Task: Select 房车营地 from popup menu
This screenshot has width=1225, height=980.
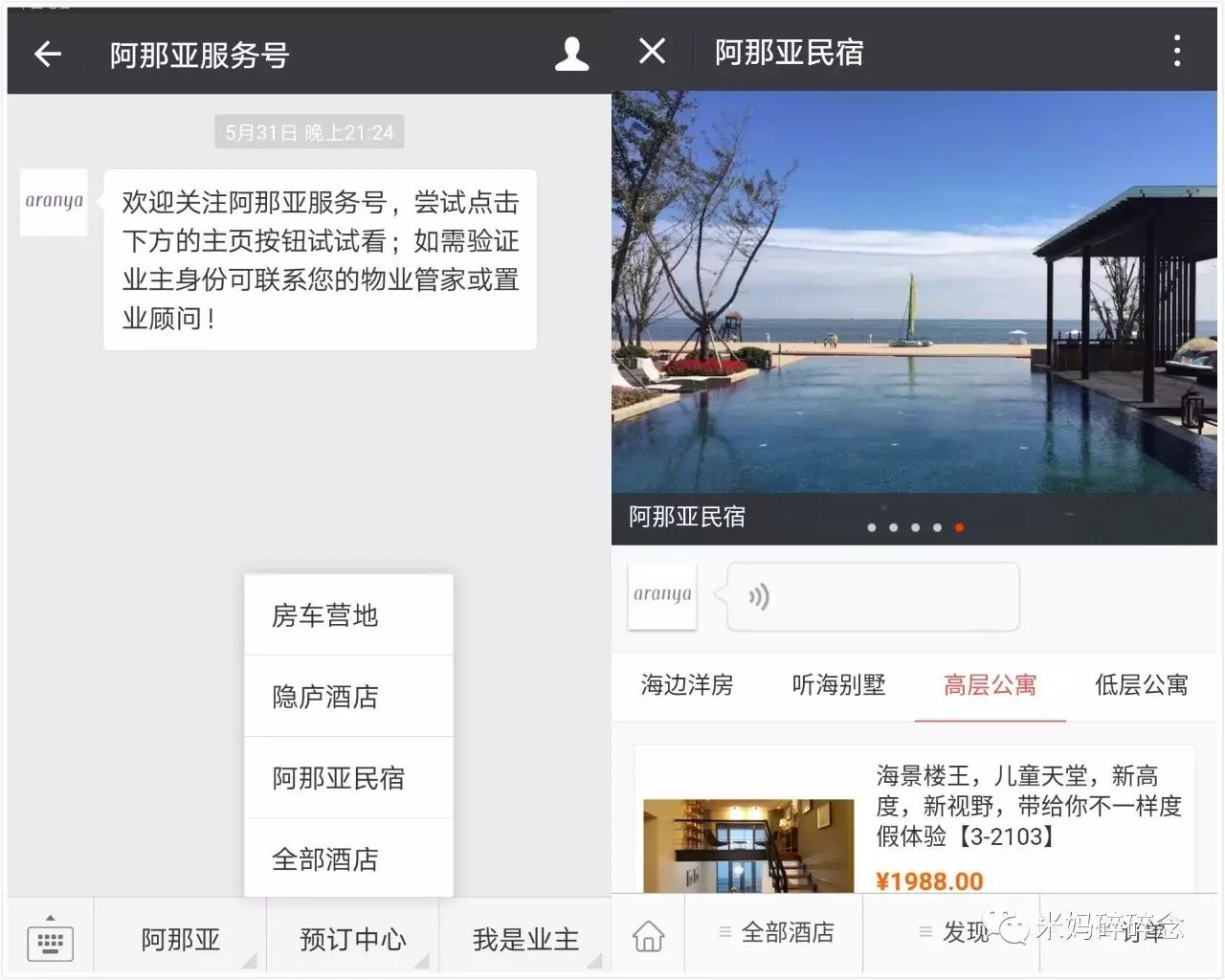Action: point(348,615)
